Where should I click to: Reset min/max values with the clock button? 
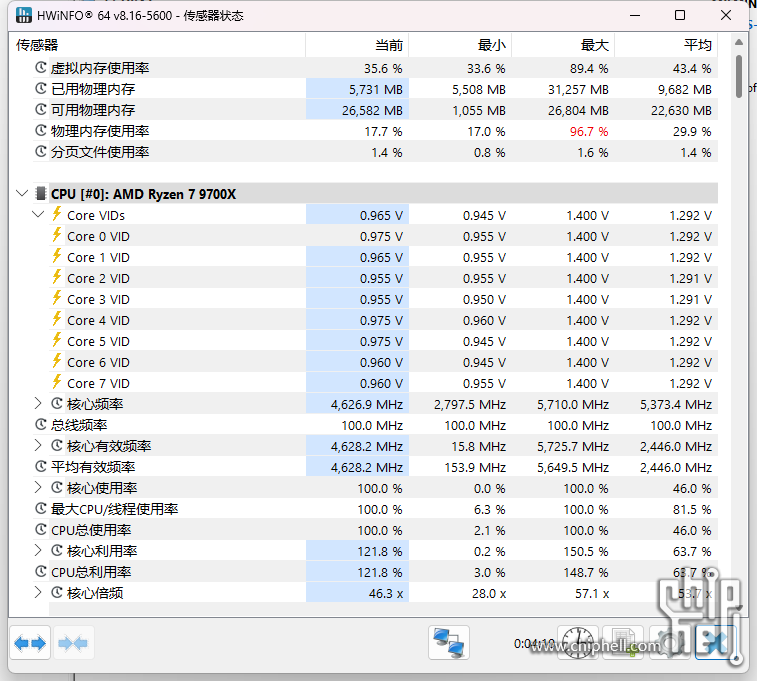[577, 643]
